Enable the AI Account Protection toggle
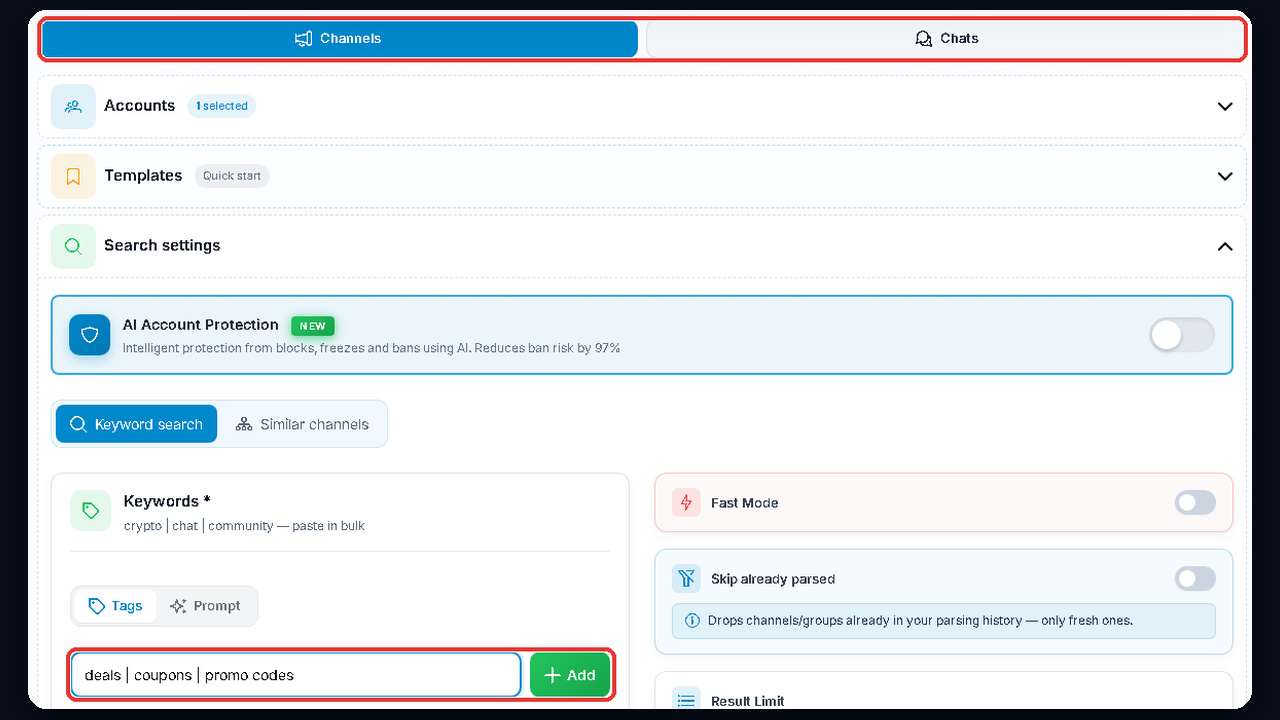The image size is (1280, 720). click(x=1182, y=335)
